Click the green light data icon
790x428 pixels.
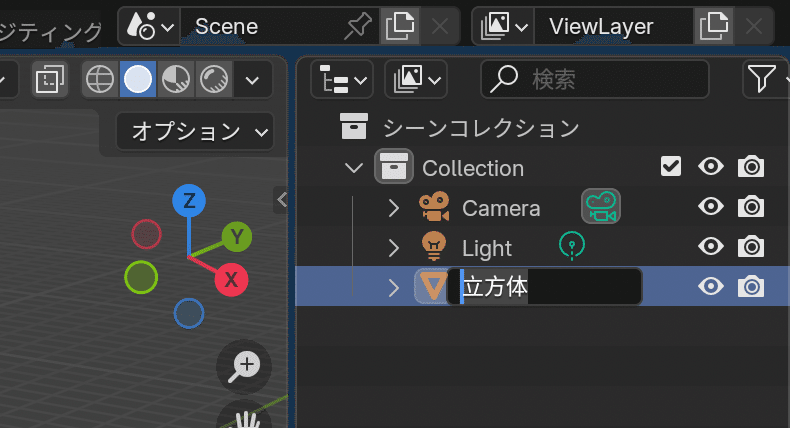coord(572,246)
